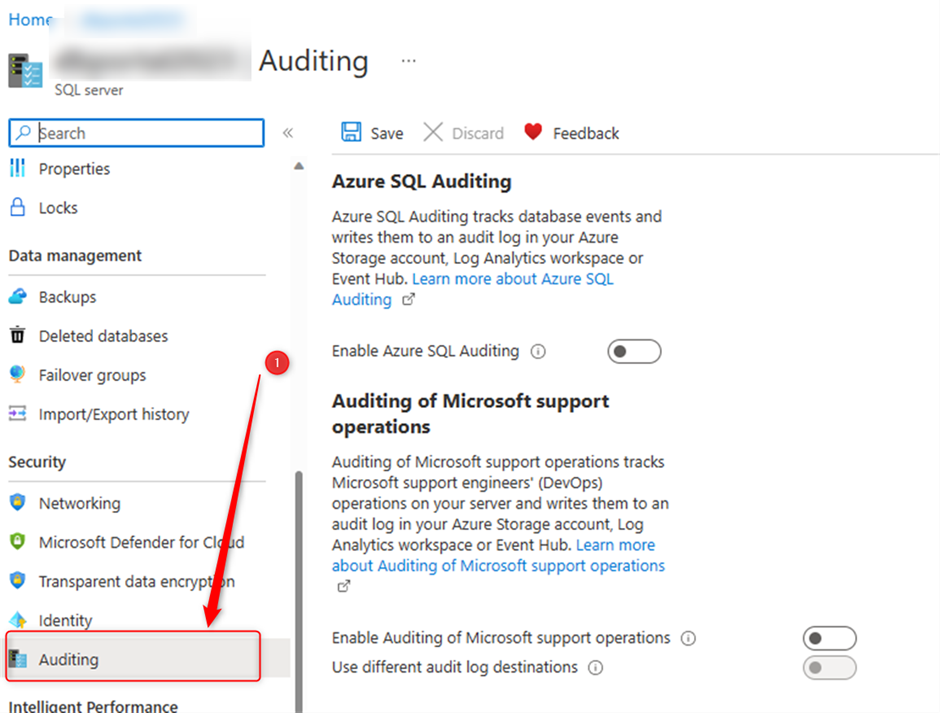Select Transparent data encryption
Viewport: 940px width, 713px height.
[137, 581]
